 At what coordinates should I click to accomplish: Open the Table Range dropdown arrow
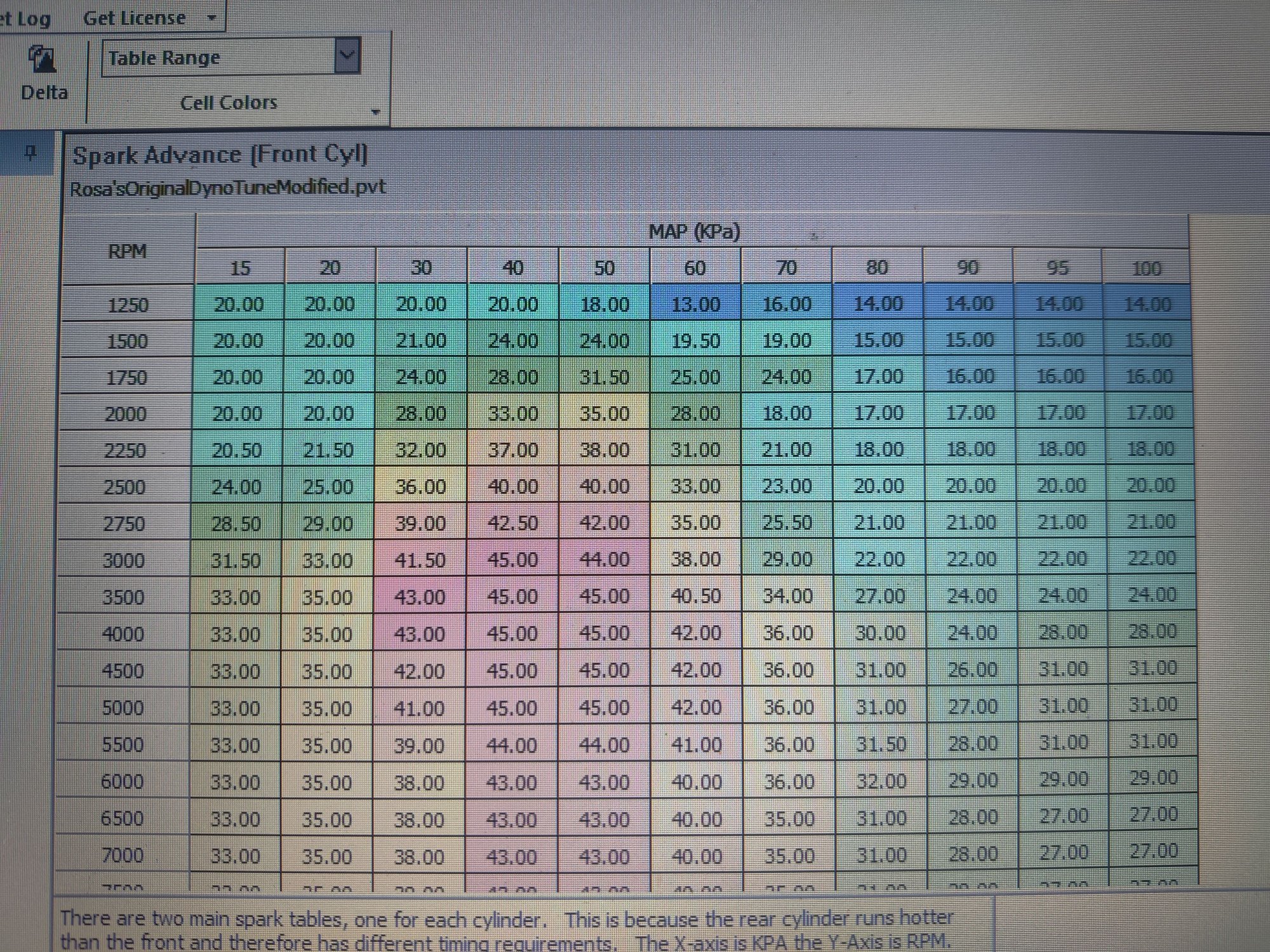(x=347, y=56)
